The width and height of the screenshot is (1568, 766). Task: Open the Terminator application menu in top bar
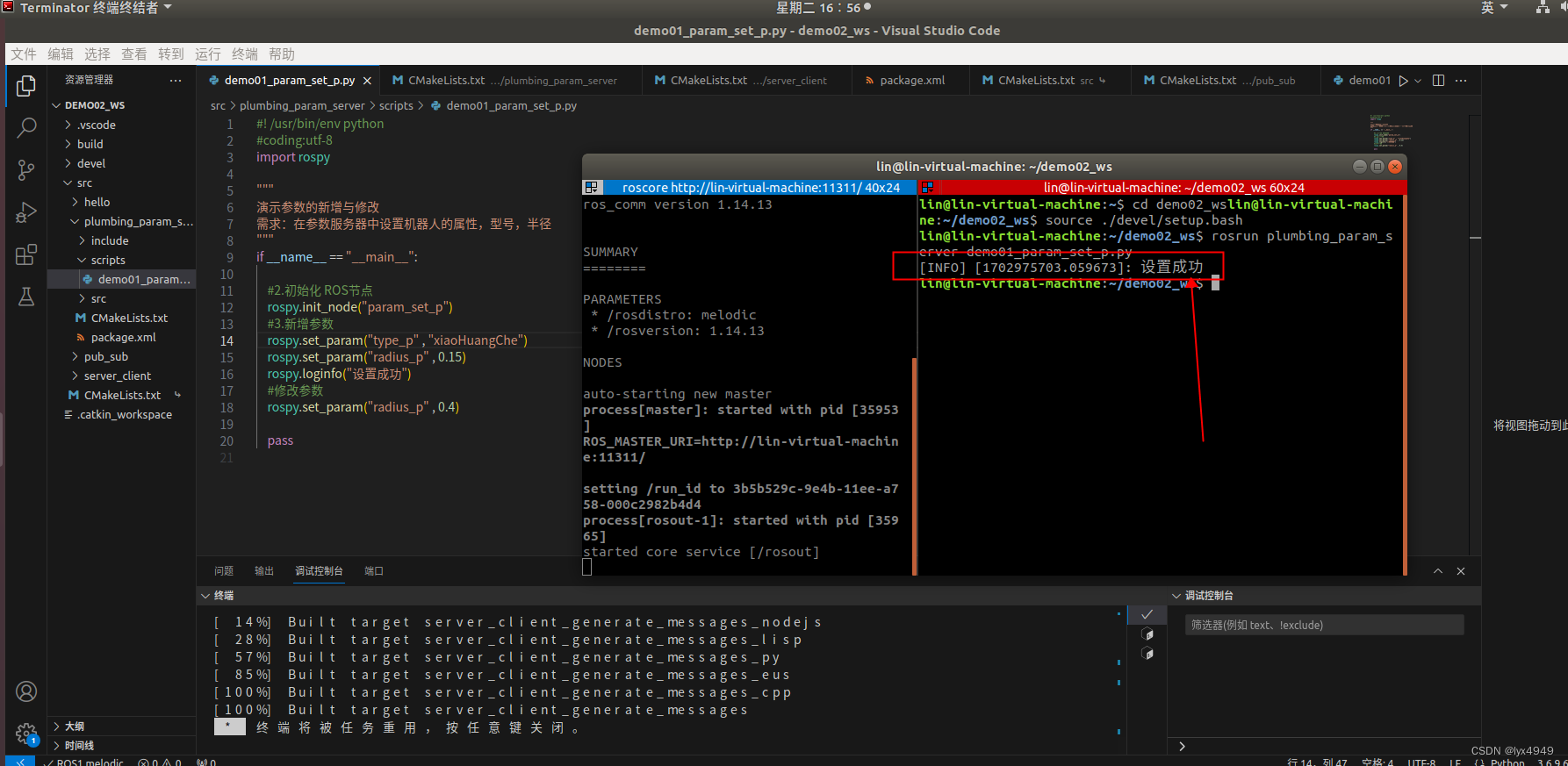click(96, 7)
